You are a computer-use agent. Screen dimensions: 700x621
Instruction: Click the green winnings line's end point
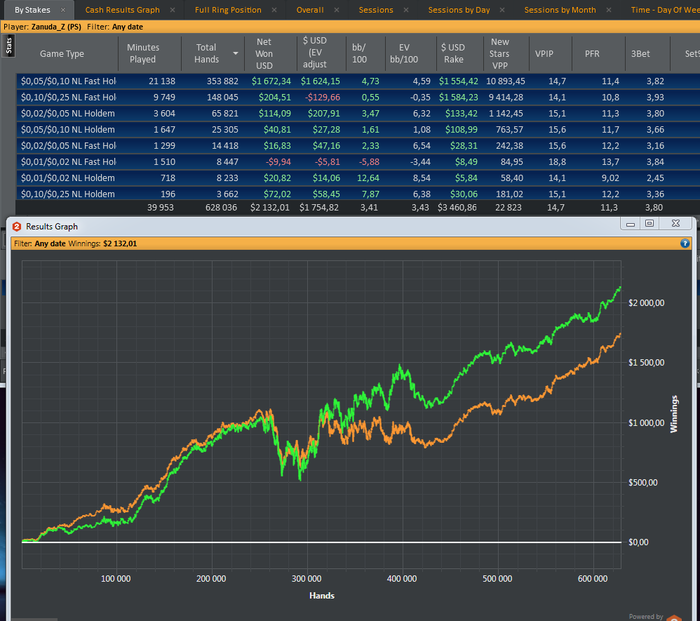620,288
